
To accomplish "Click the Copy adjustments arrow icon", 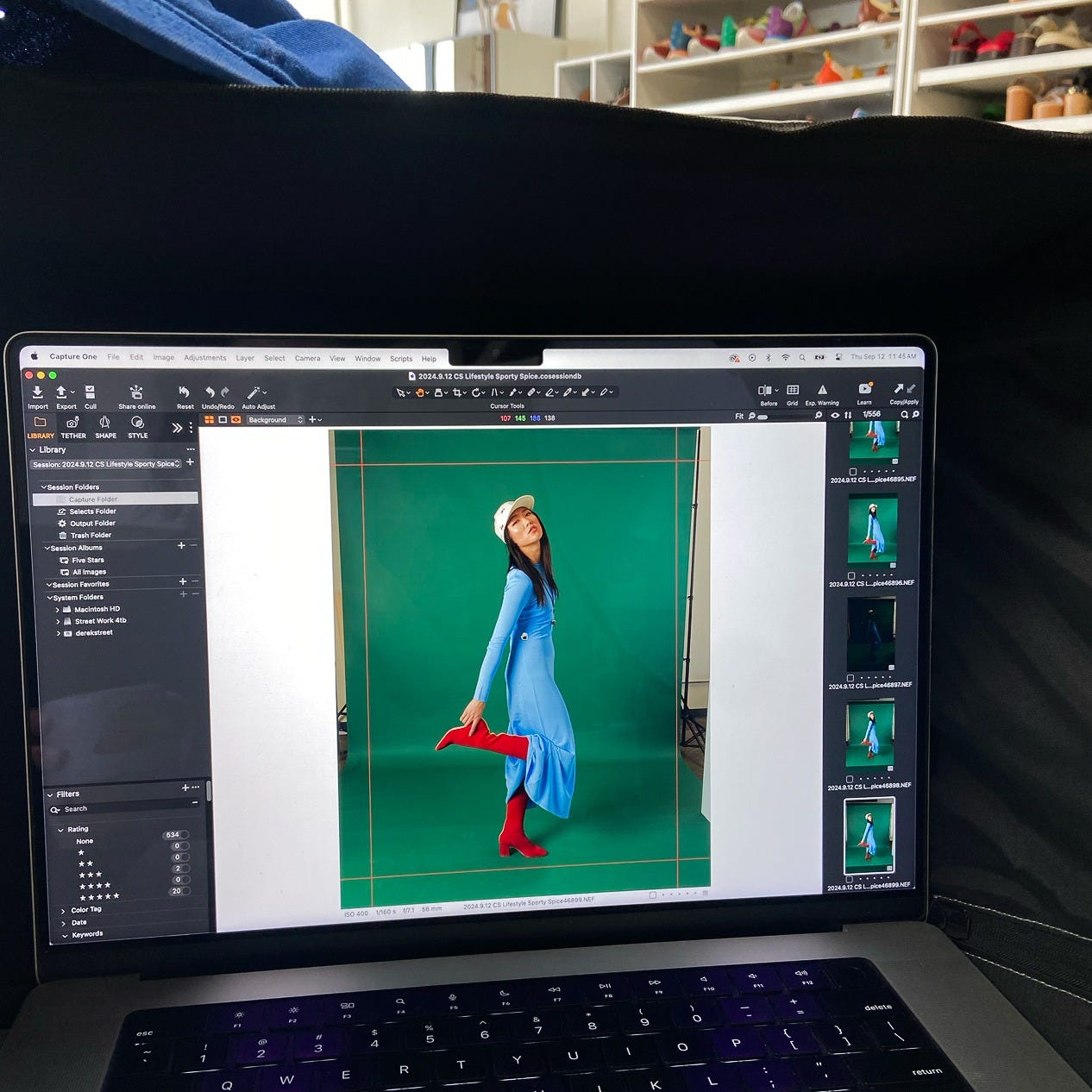I will click(x=898, y=389).
